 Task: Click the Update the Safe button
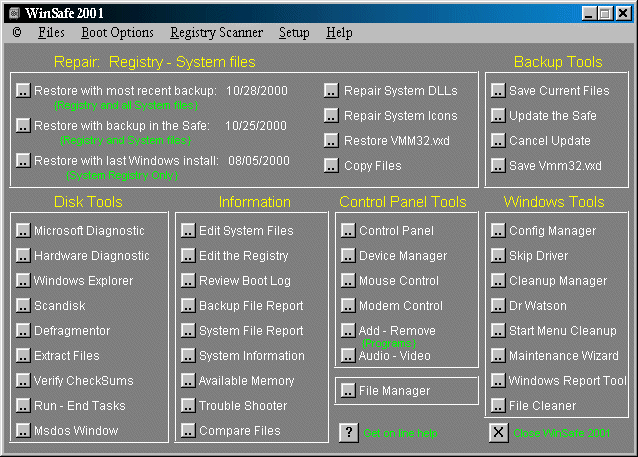tap(498, 116)
